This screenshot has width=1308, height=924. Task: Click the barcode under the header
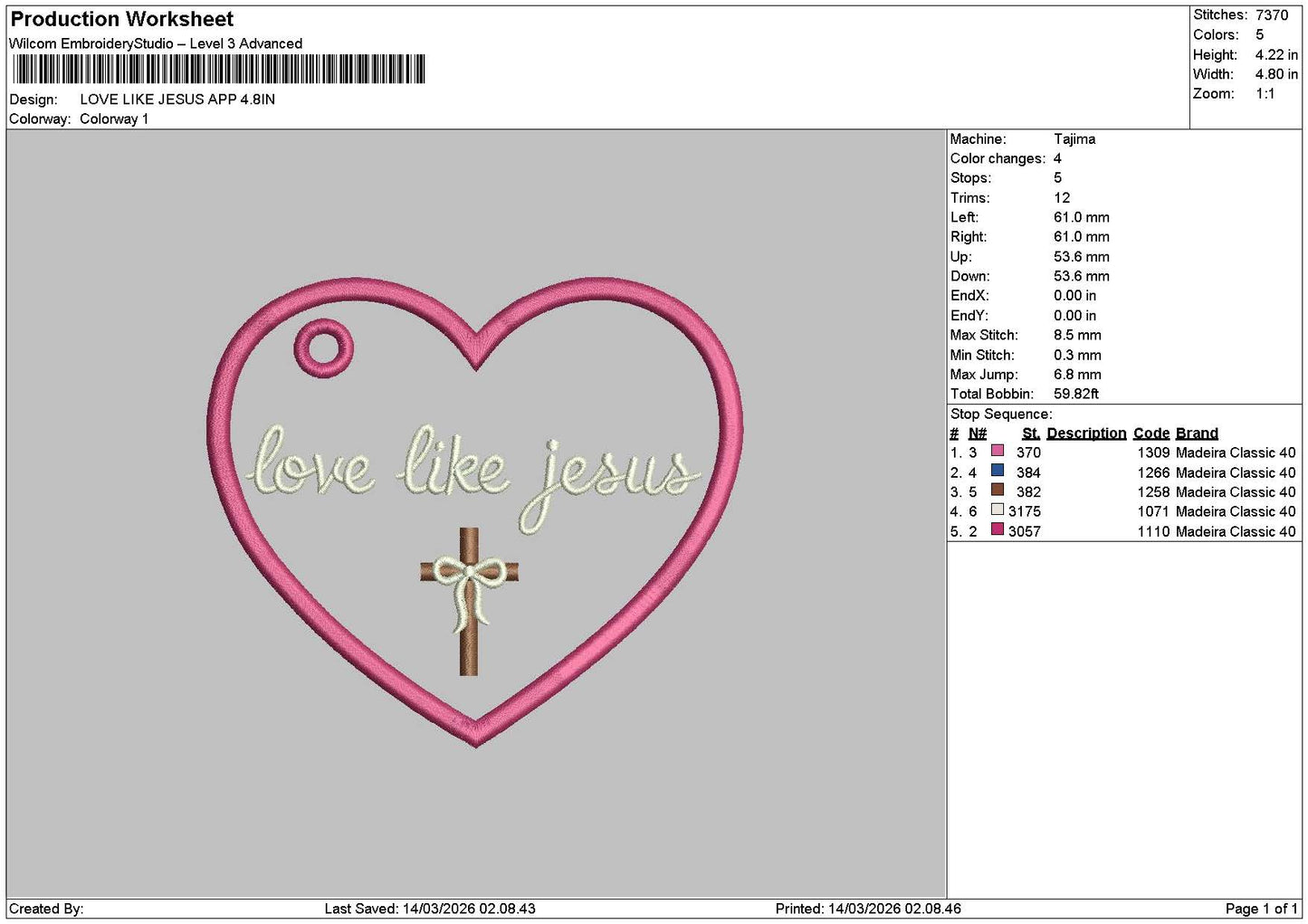(219, 70)
